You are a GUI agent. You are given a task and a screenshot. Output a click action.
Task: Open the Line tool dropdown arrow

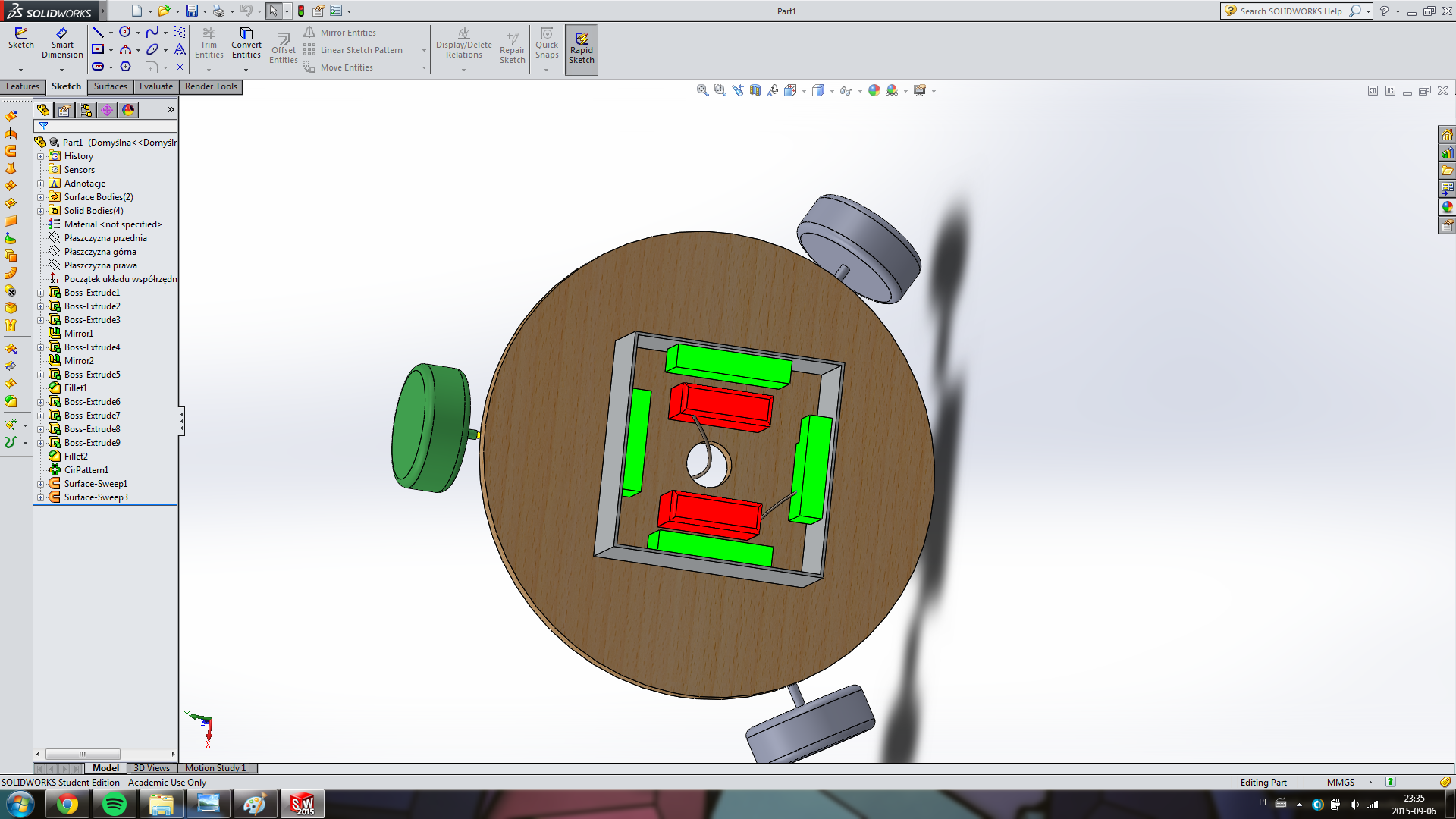pyautogui.click(x=111, y=33)
